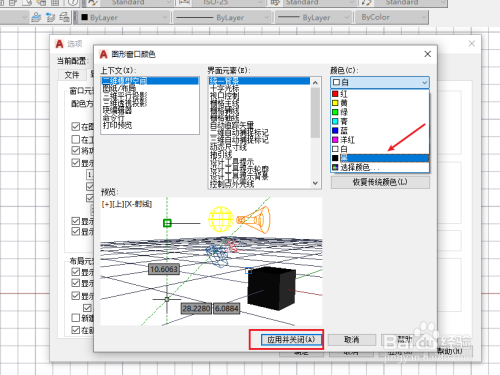Image resolution: width=500 pixels, height=375 pixels.
Task: Toggle the 将功 checkbox in 选项 window
Action: [76, 151]
